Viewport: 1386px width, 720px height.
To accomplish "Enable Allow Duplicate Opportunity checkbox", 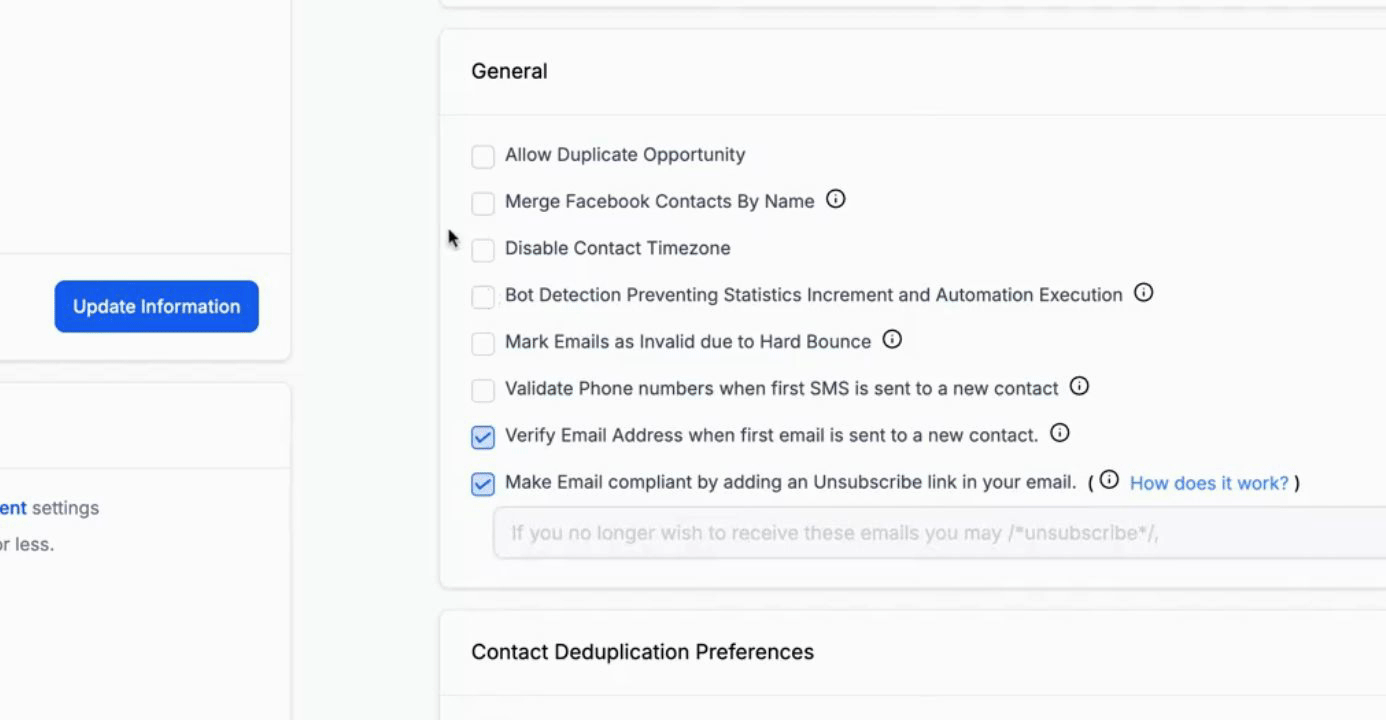I will [483, 157].
